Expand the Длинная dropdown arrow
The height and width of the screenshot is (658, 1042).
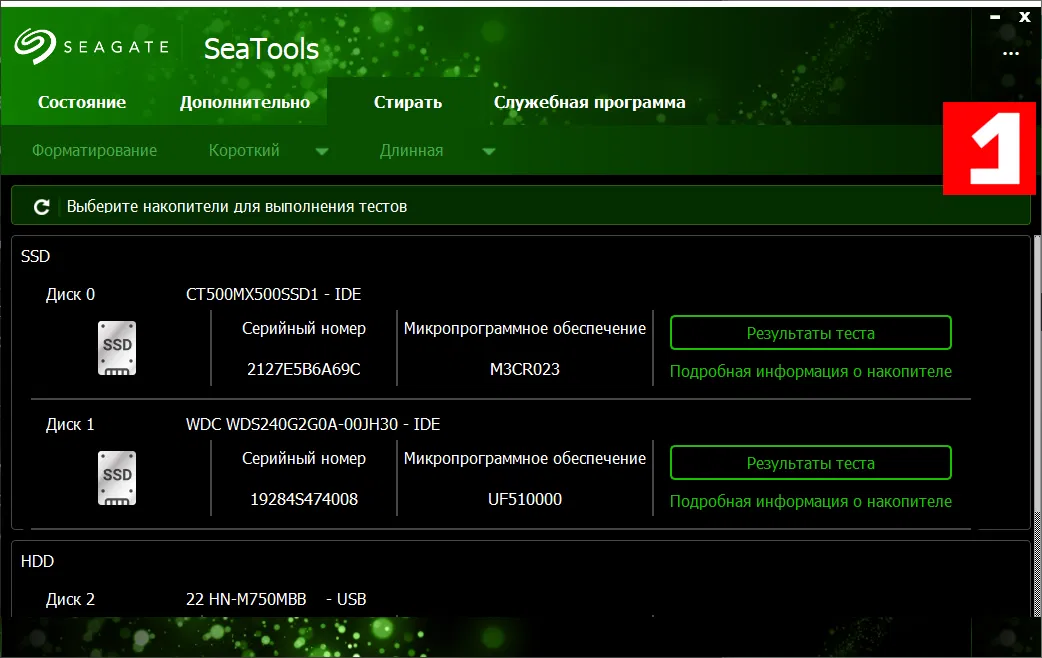(x=488, y=152)
